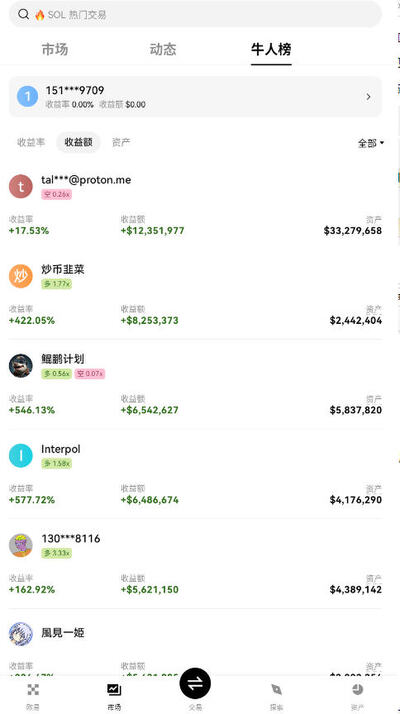Open the 全部 time range dropdown
Viewport: 400px width, 714px height.
click(371, 143)
